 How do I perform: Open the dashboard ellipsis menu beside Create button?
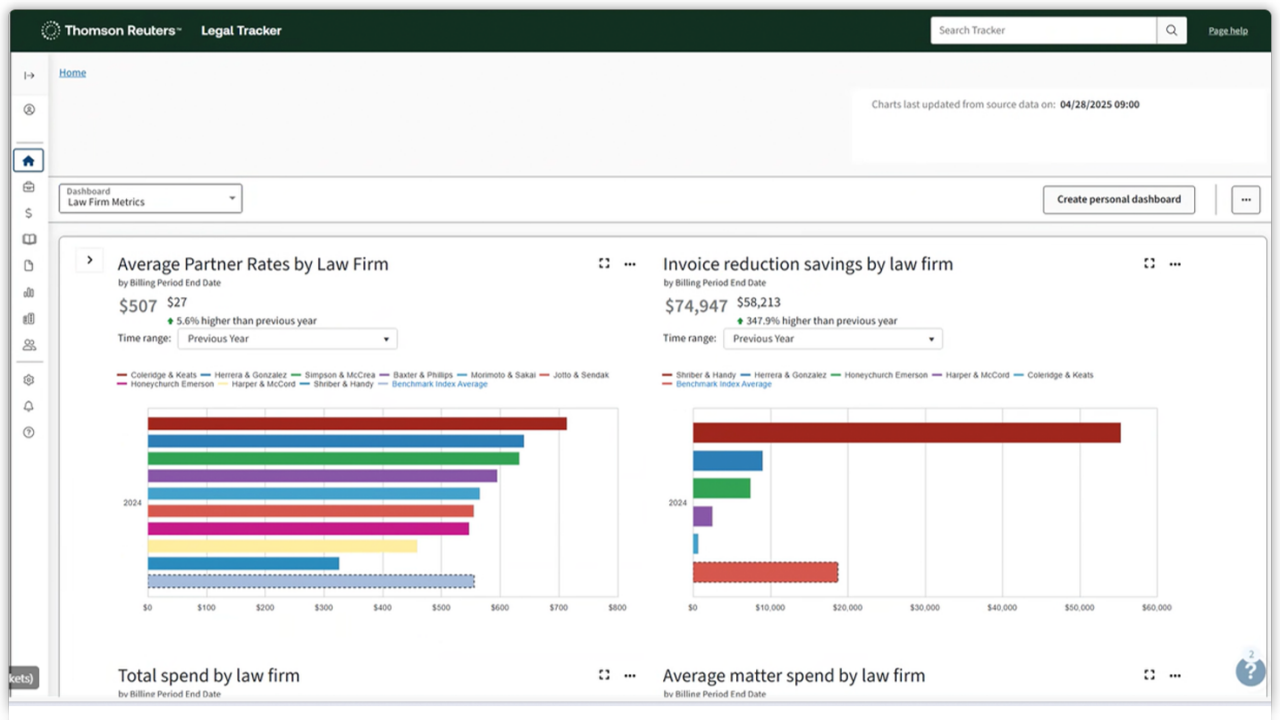[1245, 199]
